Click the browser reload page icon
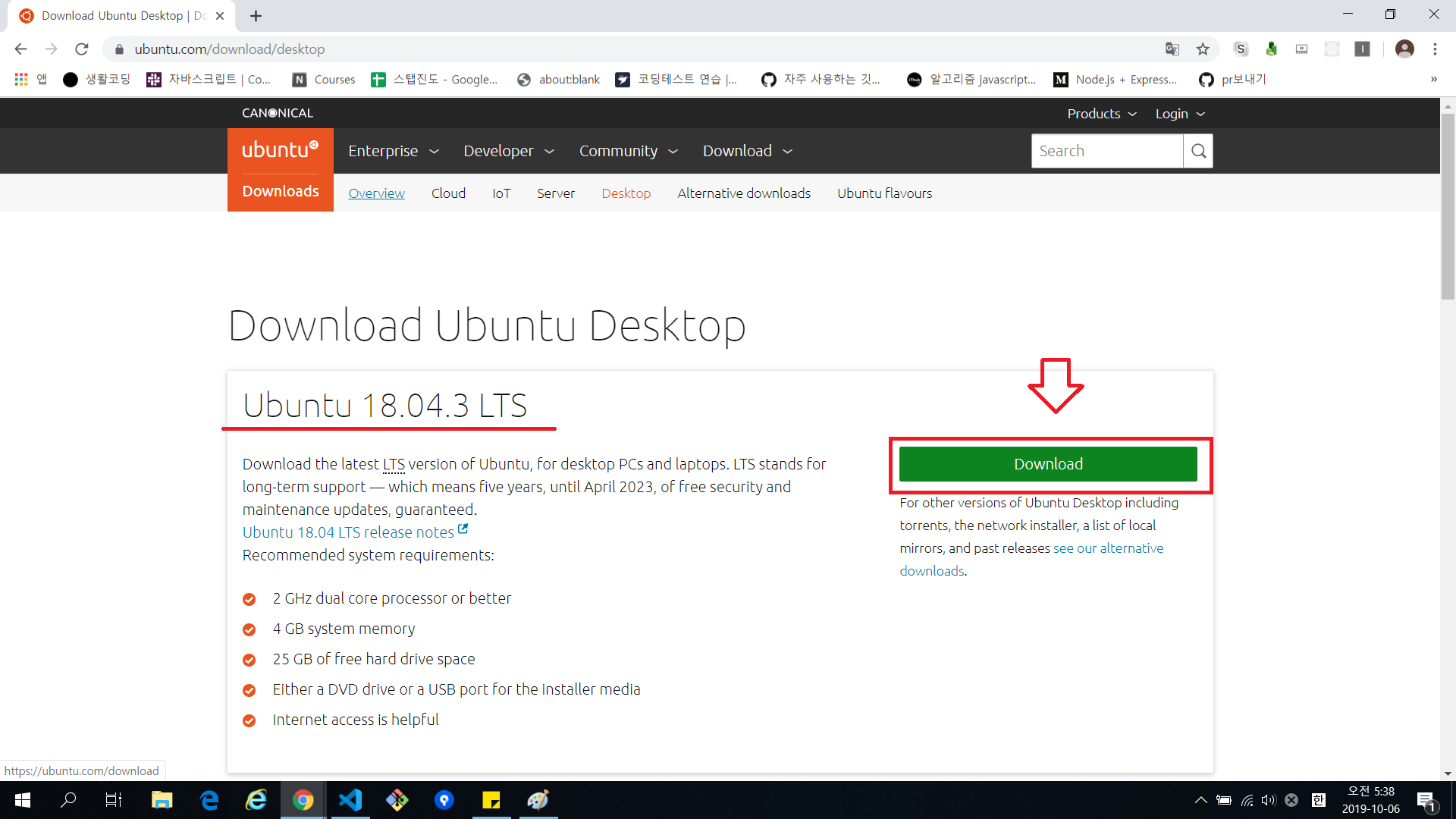 82,49
